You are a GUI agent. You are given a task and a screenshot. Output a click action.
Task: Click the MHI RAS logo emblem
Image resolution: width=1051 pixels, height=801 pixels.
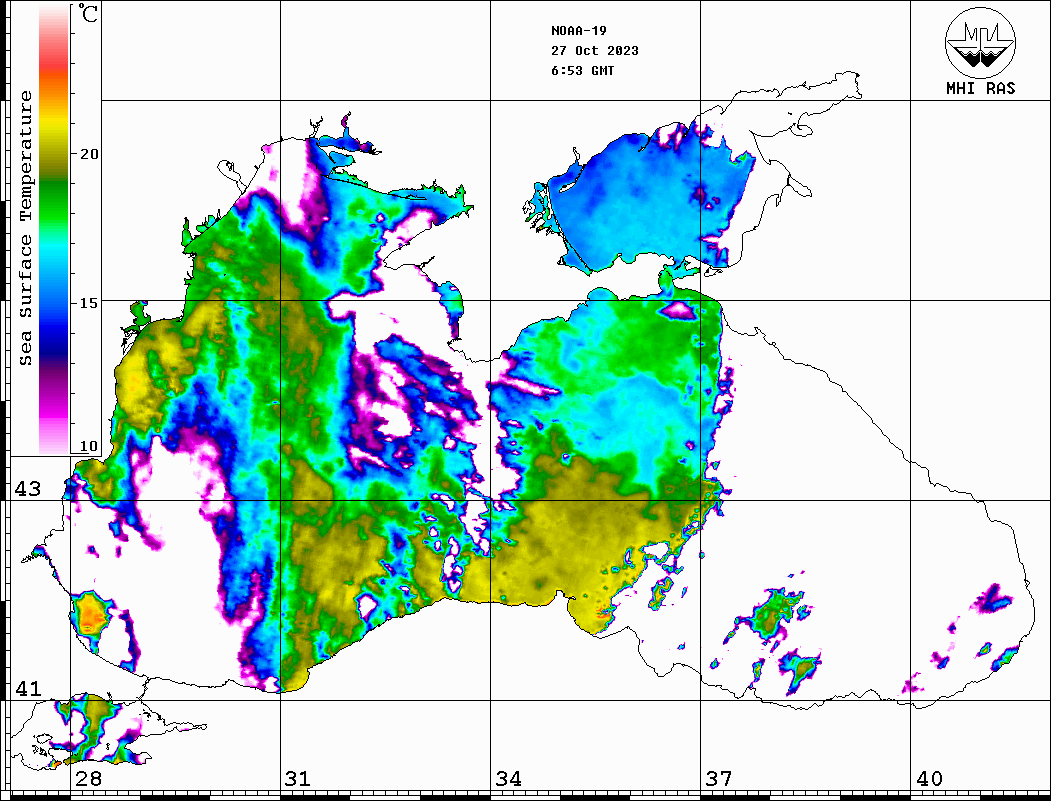[x=981, y=42]
